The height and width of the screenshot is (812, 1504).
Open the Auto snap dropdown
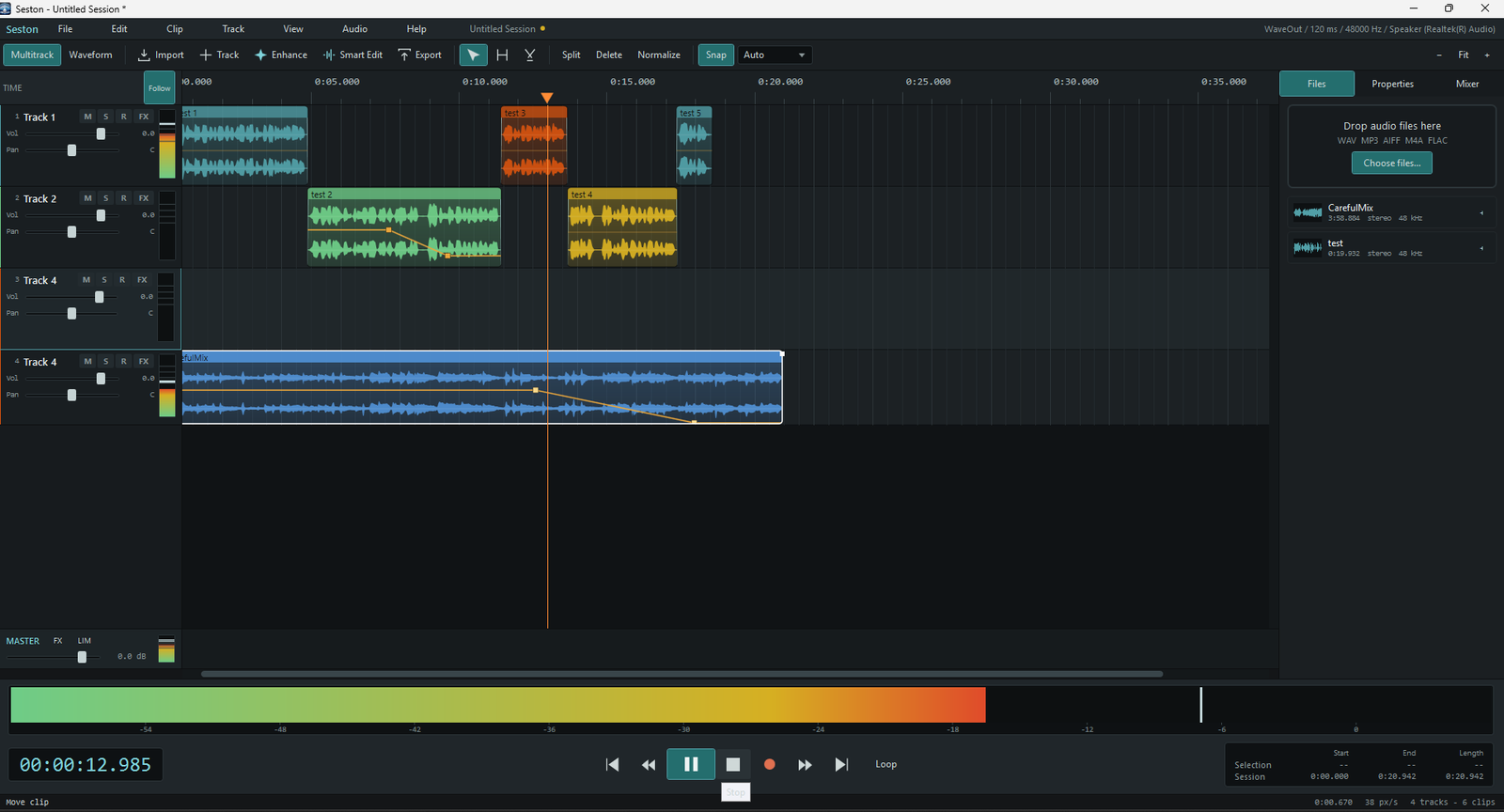click(775, 55)
